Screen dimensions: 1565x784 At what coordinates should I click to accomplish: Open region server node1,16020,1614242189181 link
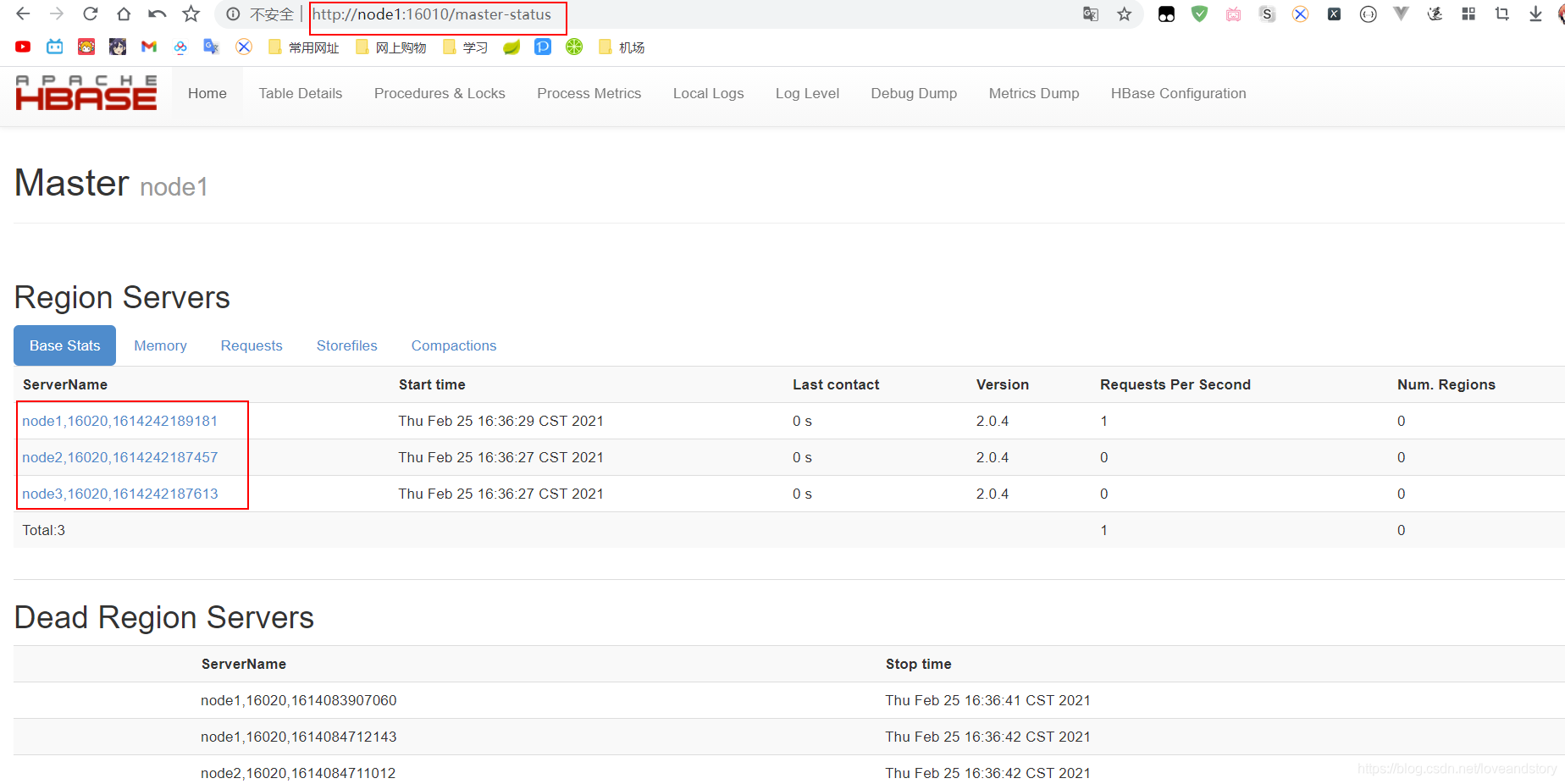120,421
